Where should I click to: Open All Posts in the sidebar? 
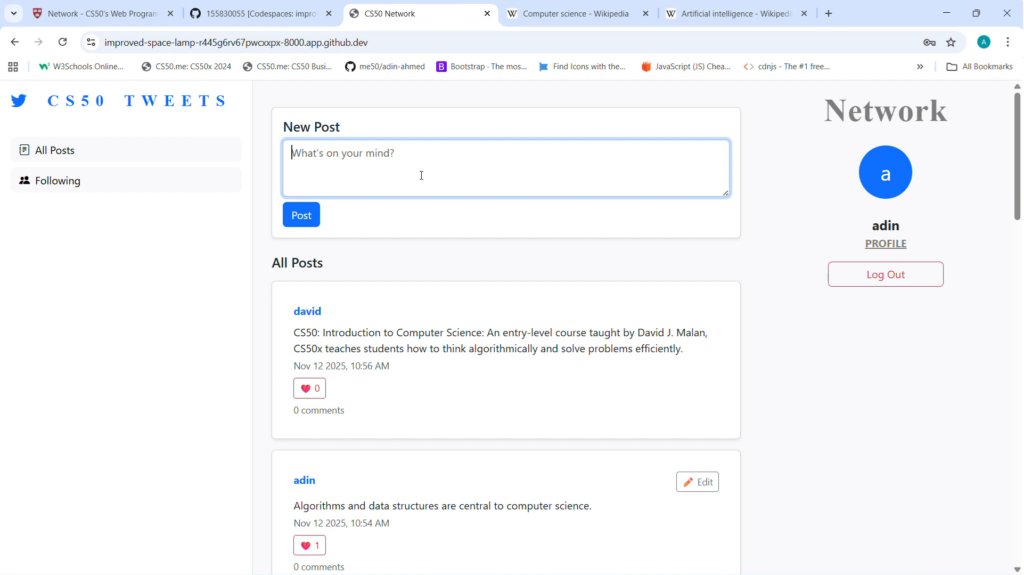126,150
